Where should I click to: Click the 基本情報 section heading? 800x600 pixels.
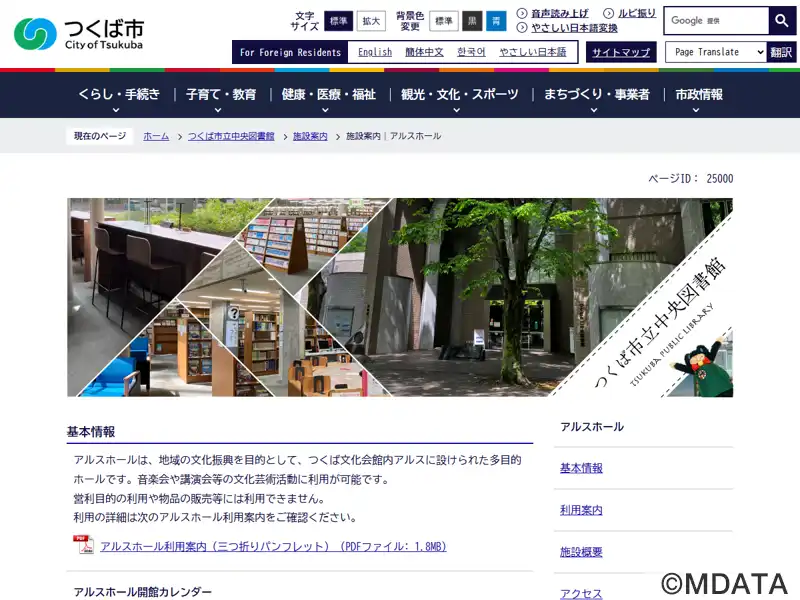tap(91, 432)
